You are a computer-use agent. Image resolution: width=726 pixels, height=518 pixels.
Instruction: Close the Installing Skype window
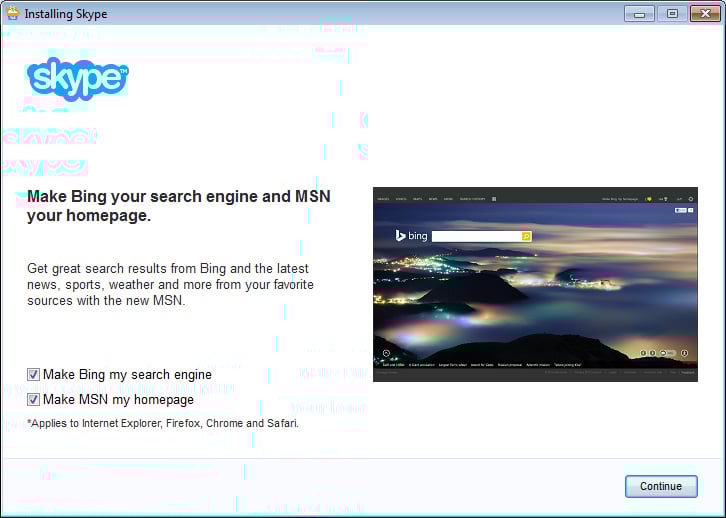tap(705, 13)
